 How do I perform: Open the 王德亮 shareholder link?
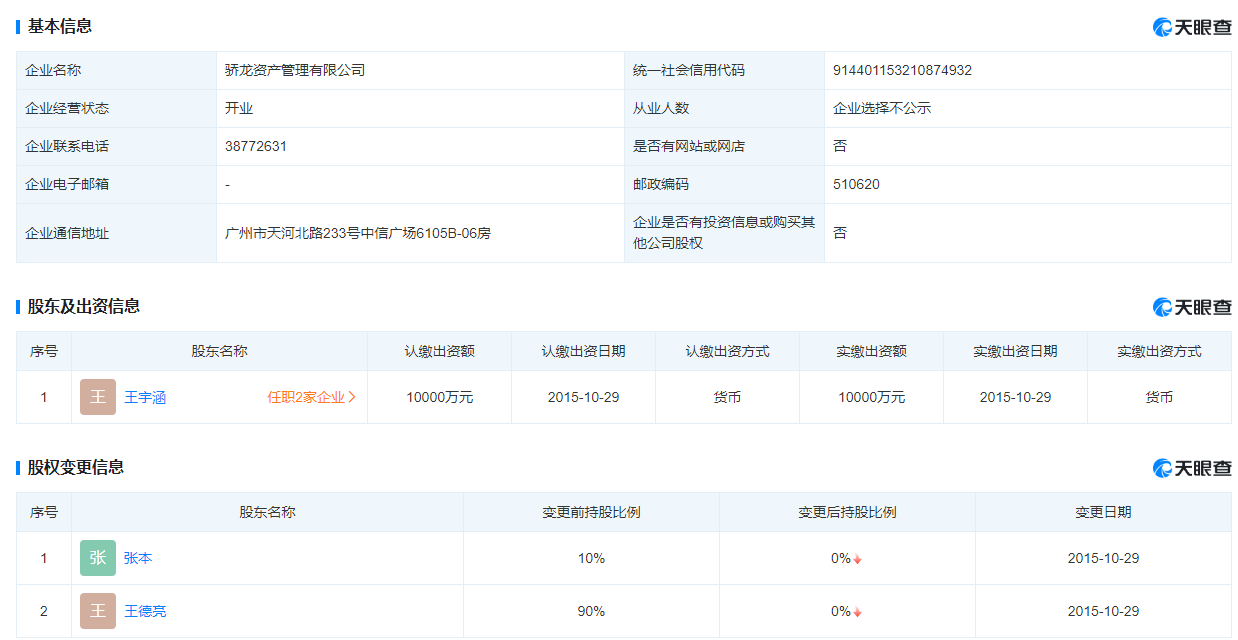(145, 611)
